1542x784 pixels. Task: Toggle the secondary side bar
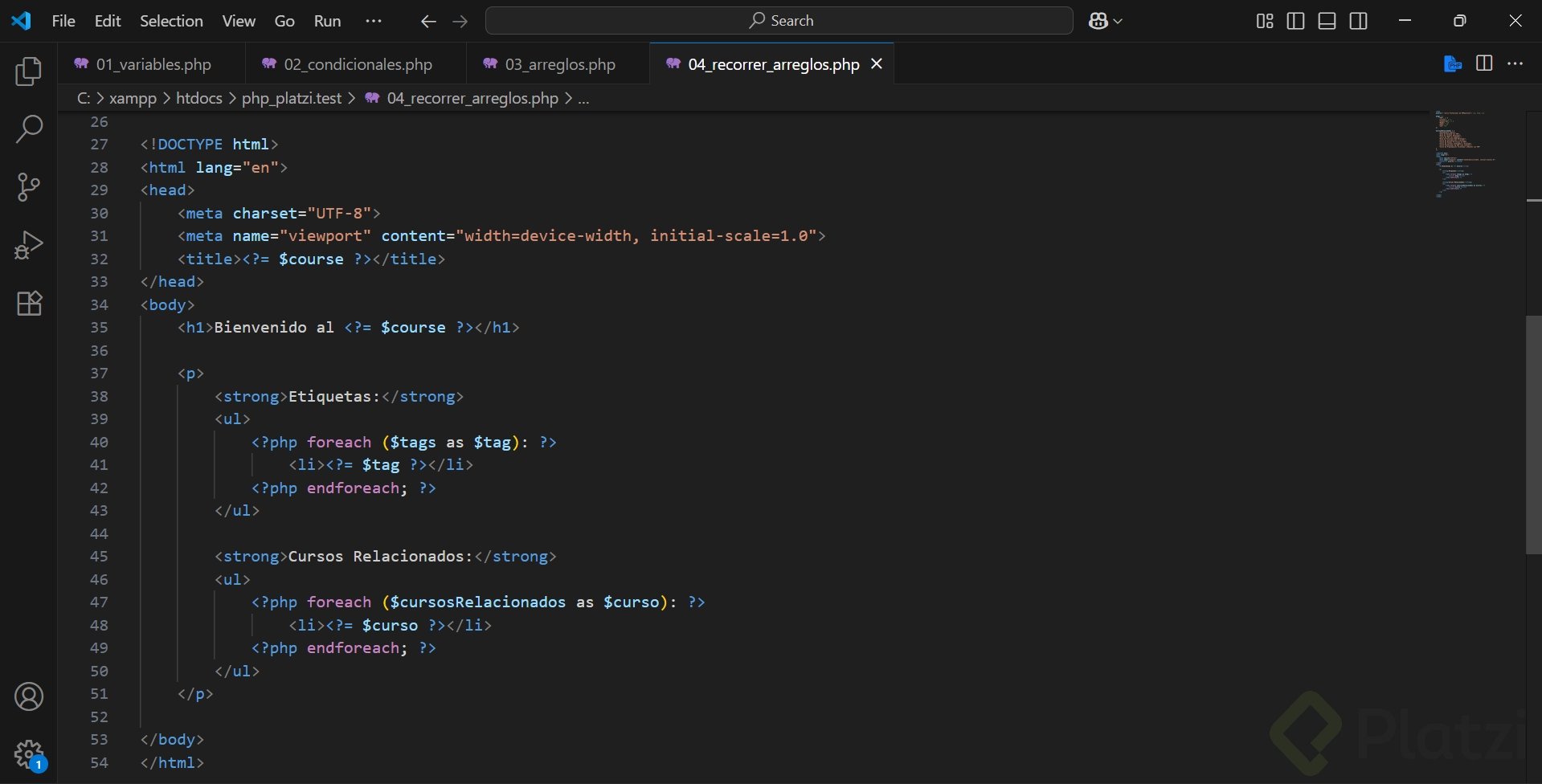tap(1358, 21)
